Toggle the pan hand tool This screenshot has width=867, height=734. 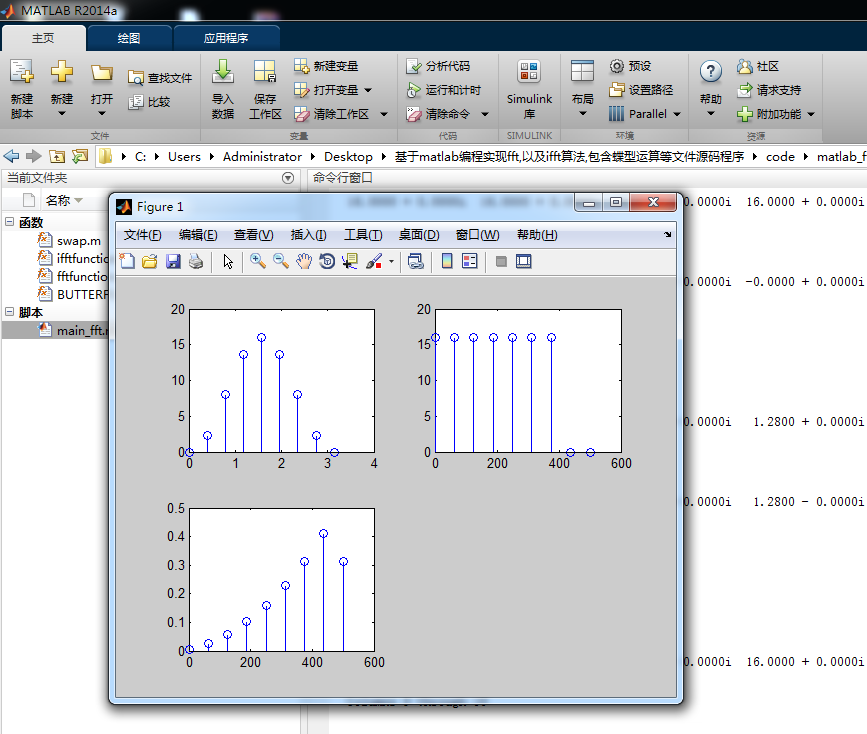[x=304, y=261]
